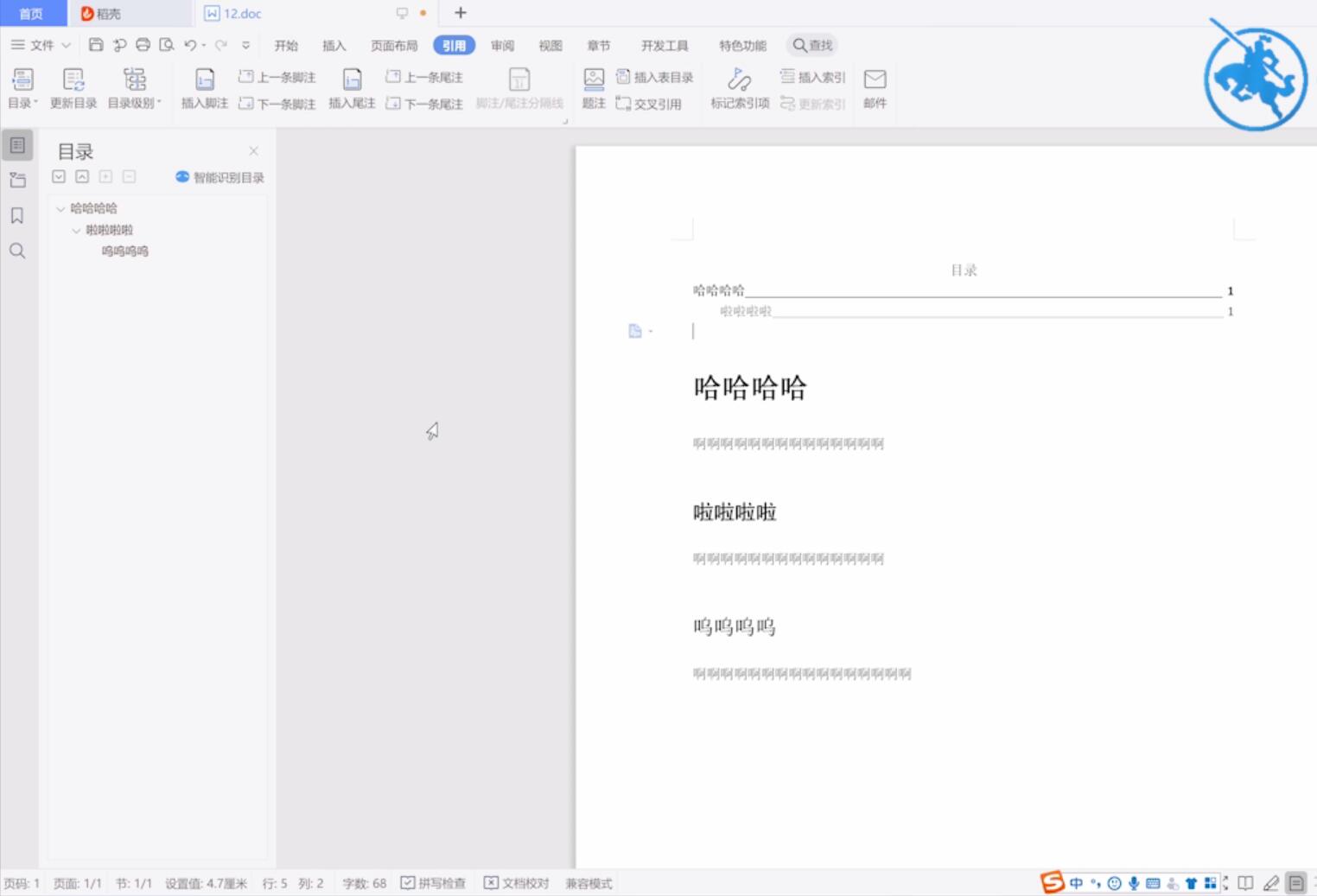Click 智能识别目录 smart TOC recognition
The width and height of the screenshot is (1317, 896).
pos(219,177)
